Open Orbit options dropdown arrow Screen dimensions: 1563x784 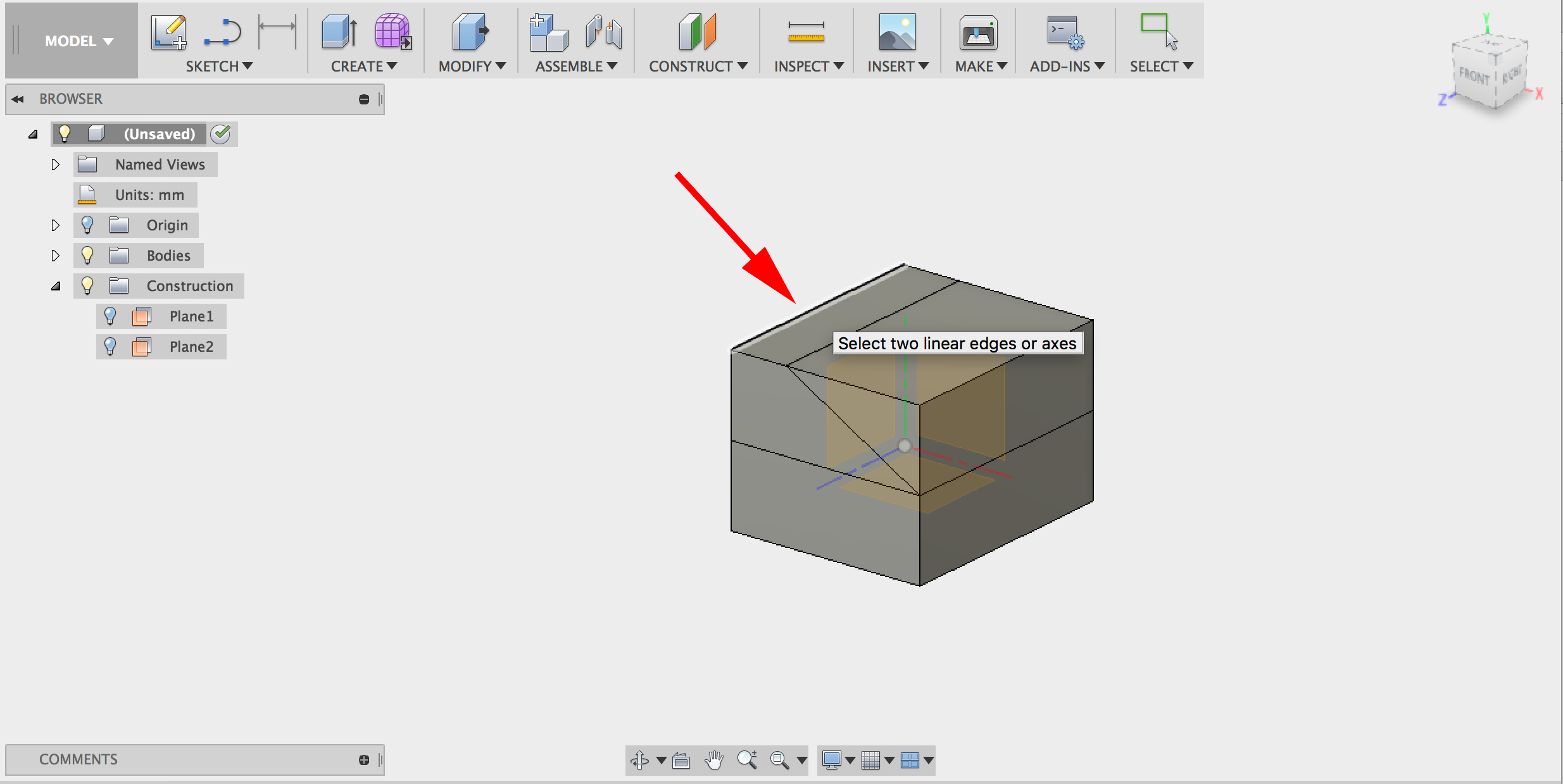[661, 760]
